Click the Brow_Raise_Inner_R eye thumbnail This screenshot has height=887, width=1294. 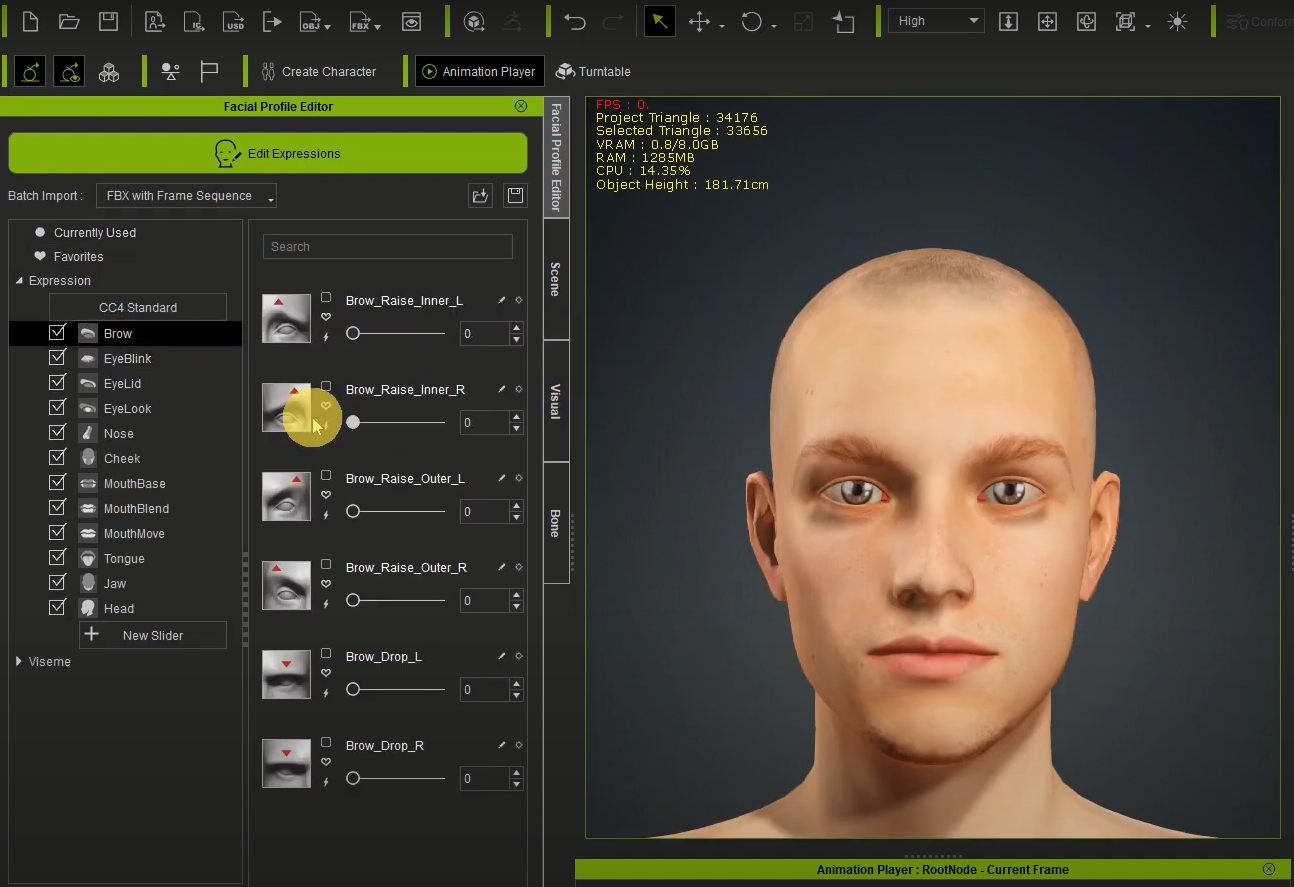pyautogui.click(x=286, y=407)
